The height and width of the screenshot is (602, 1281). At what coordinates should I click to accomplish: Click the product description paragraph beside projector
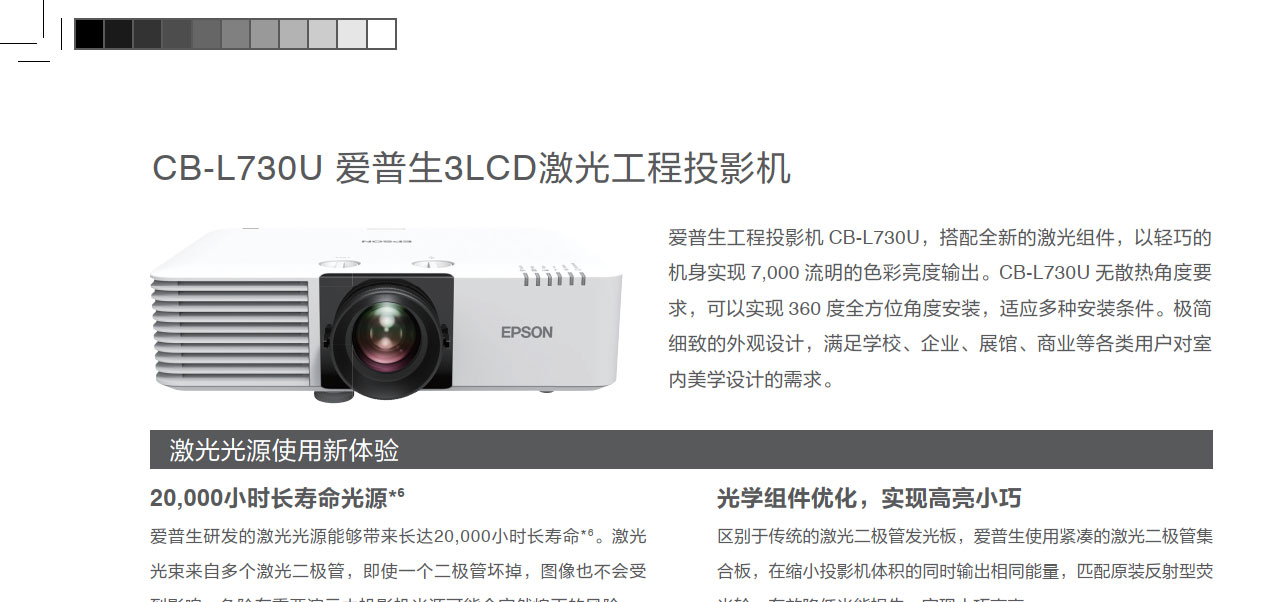pyautogui.click(x=940, y=308)
